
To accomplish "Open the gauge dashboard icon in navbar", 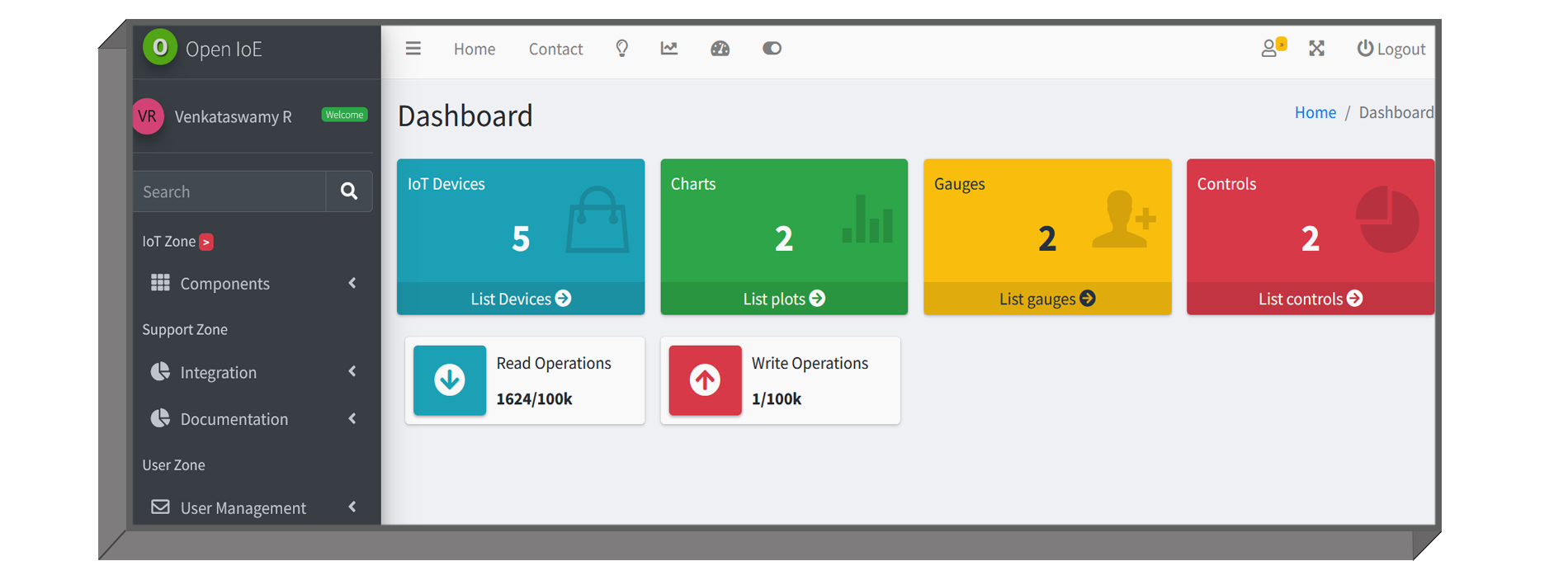I will click(720, 49).
